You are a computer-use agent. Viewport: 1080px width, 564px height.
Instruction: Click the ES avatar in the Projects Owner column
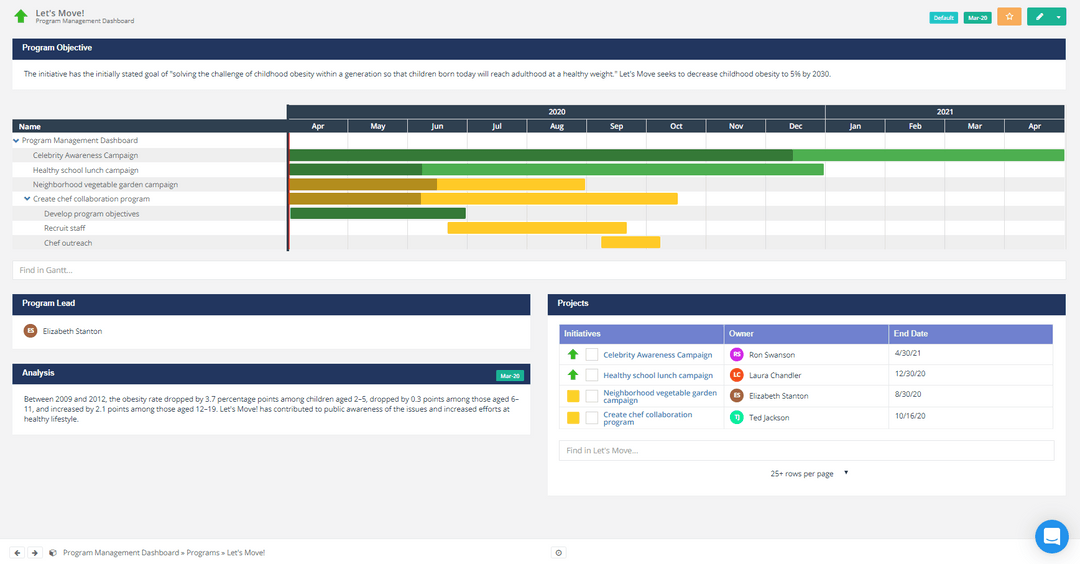[x=736, y=396]
